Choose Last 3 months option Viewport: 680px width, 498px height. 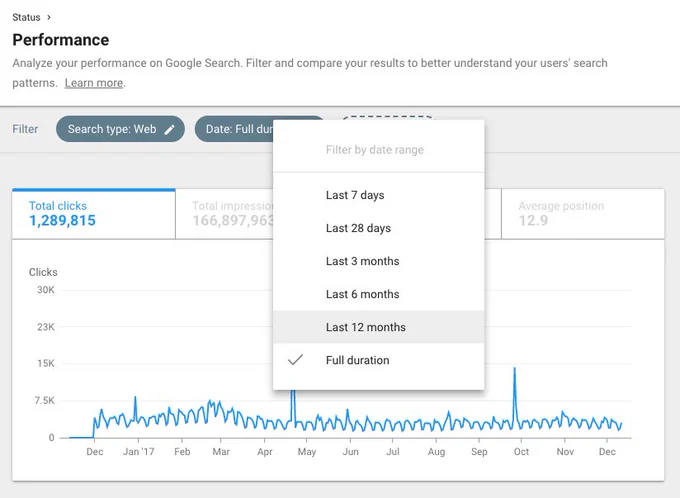(x=379, y=261)
